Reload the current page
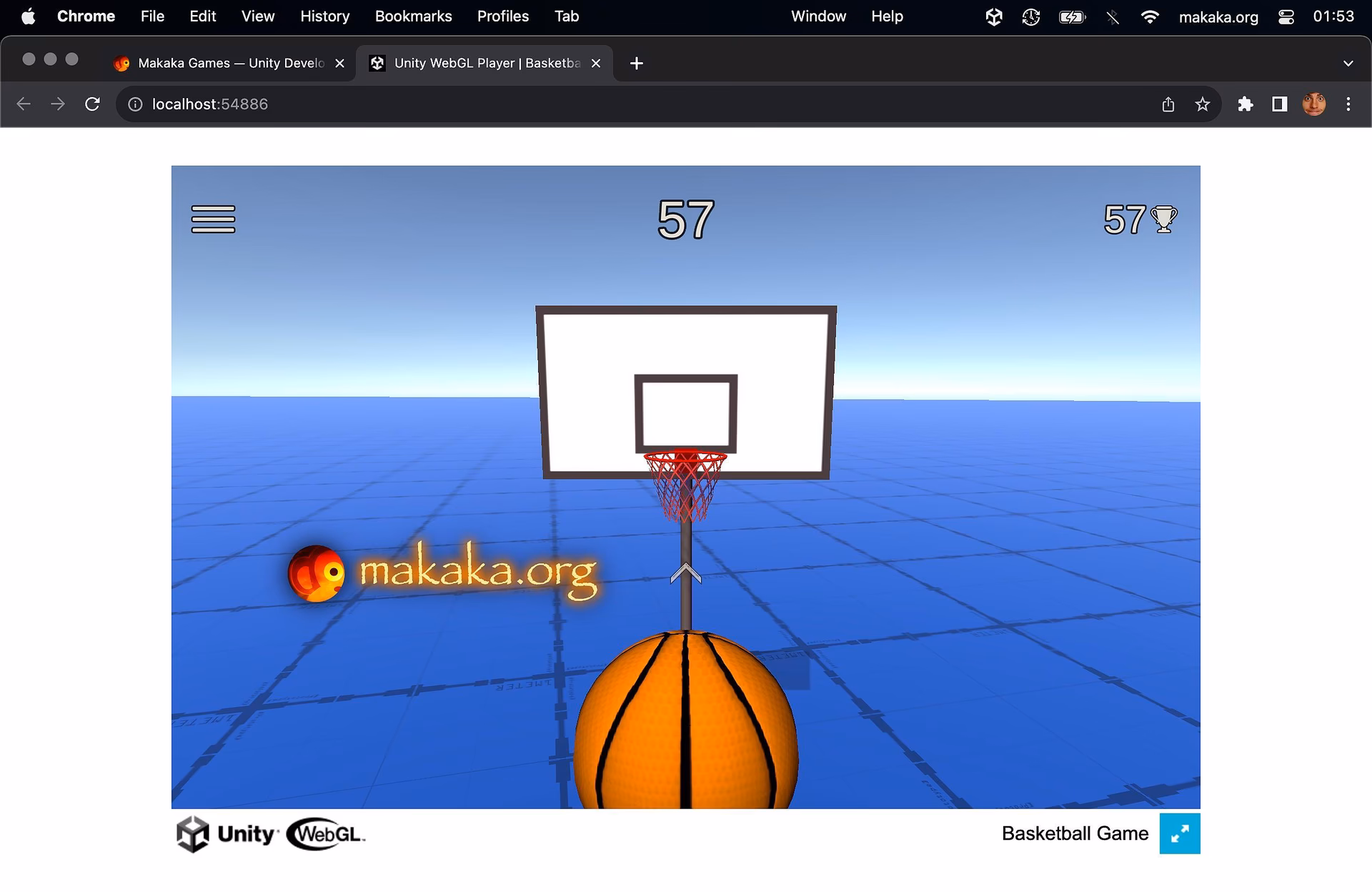Viewport: 1372px width, 892px height. click(x=93, y=104)
